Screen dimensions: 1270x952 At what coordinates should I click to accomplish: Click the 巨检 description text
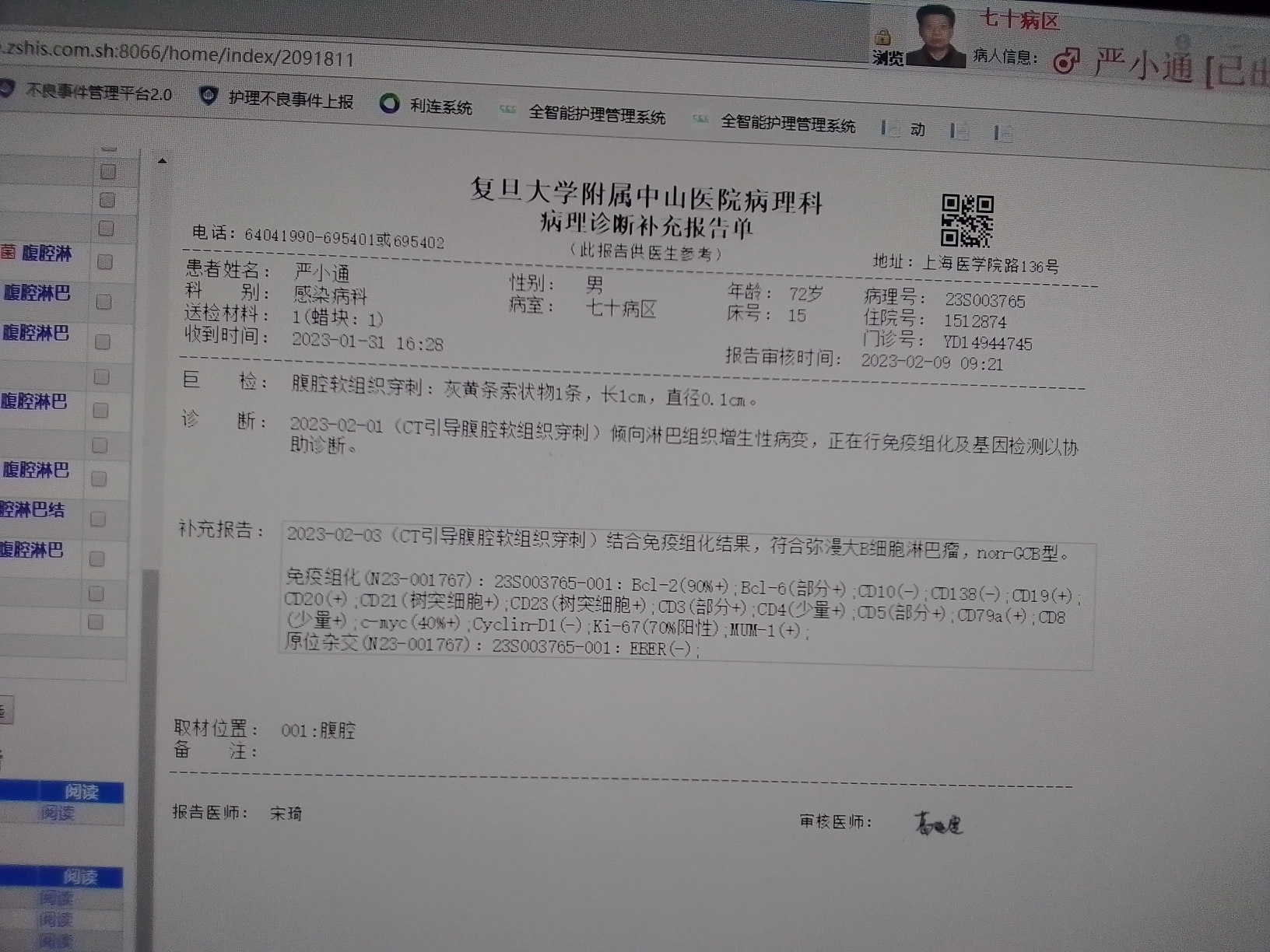(524, 393)
